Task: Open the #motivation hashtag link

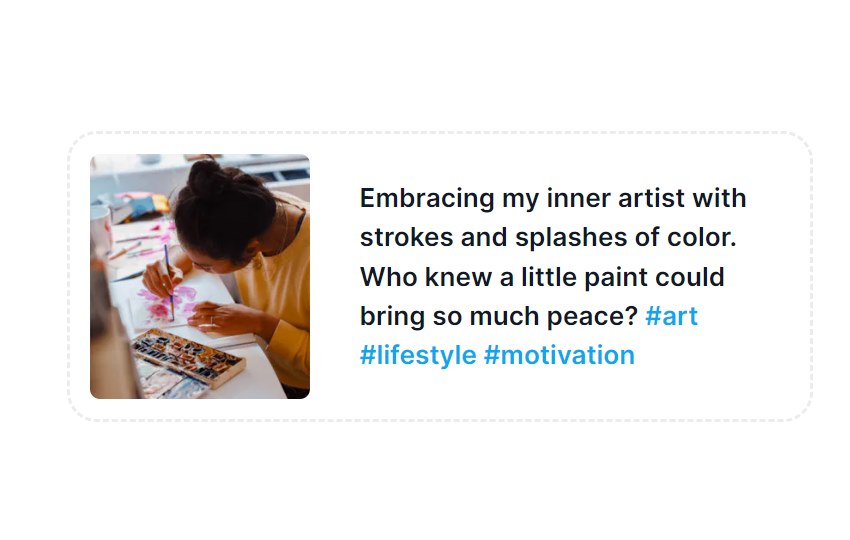Action: point(559,356)
